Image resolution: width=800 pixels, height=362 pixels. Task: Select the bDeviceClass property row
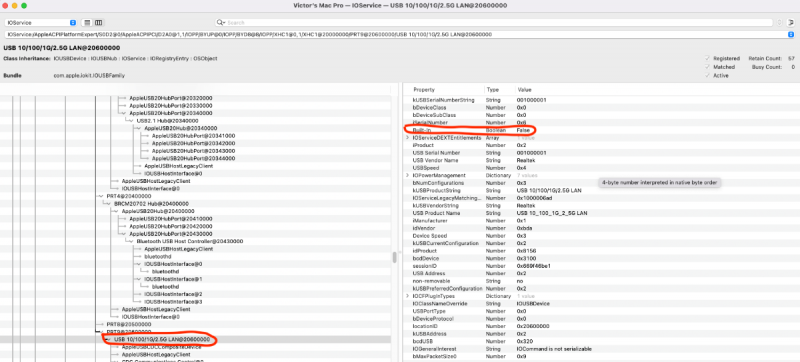click(x=601, y=108)
